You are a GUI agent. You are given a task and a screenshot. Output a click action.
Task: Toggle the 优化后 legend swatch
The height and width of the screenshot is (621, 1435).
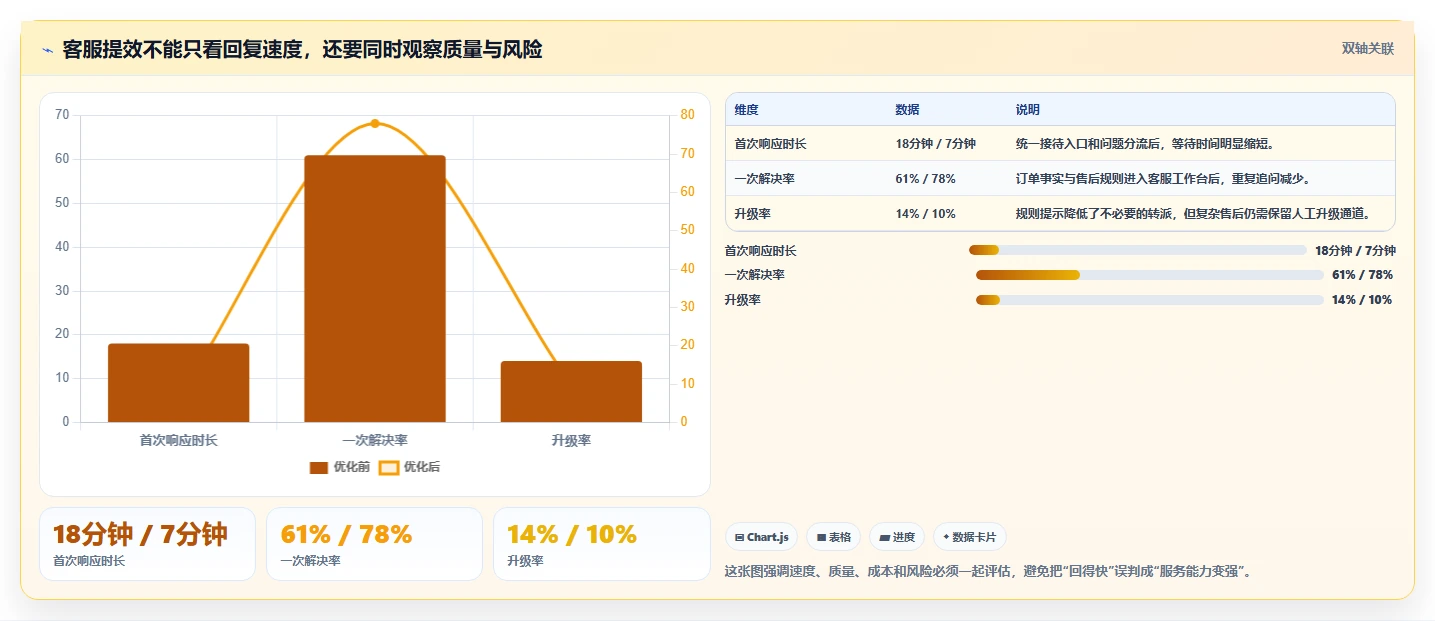[389, 467]
